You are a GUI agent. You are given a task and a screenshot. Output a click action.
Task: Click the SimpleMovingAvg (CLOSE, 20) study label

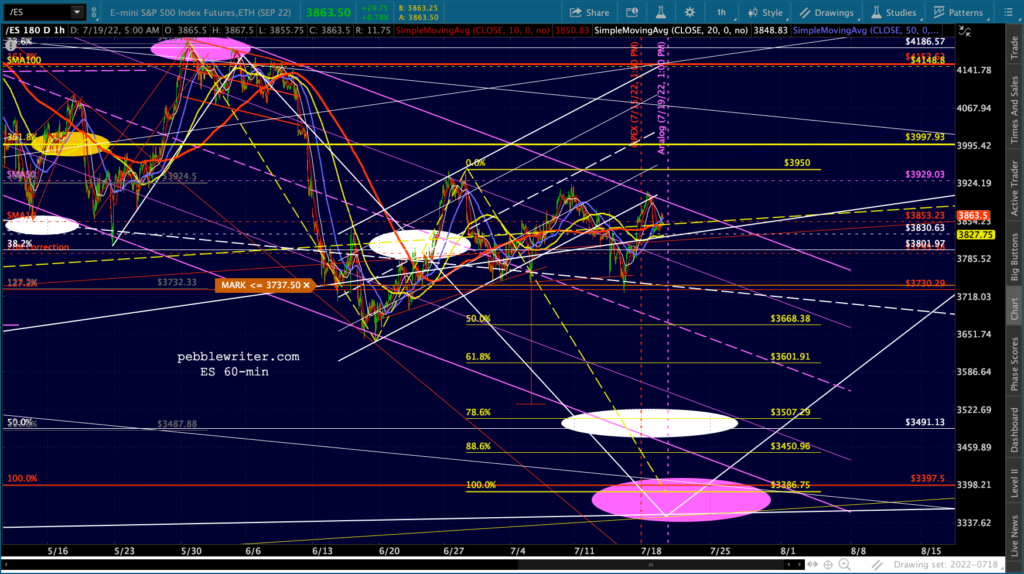(671, 31)
